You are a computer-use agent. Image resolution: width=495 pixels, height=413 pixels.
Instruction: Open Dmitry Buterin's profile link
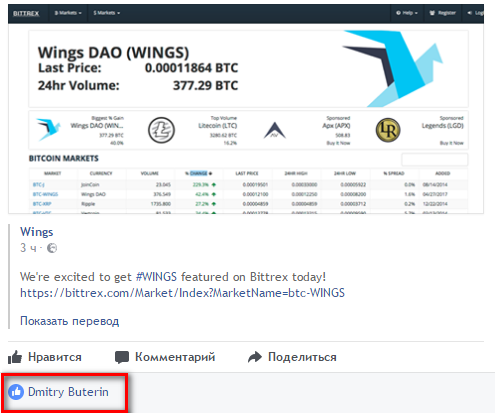68,392
